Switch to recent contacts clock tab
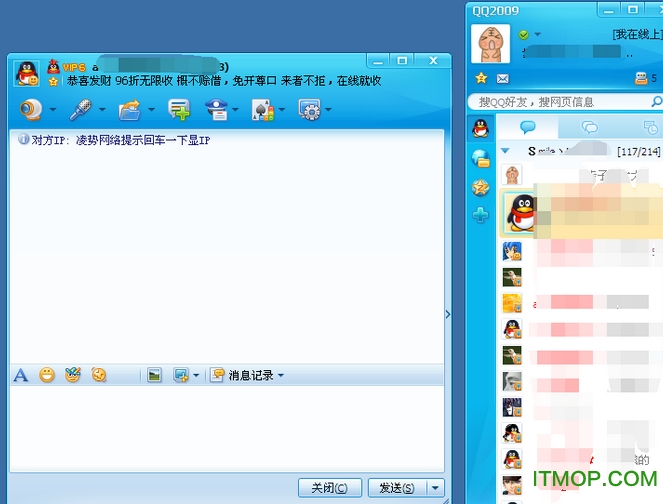This screenshot has height=504, width=663. point(649,127)
